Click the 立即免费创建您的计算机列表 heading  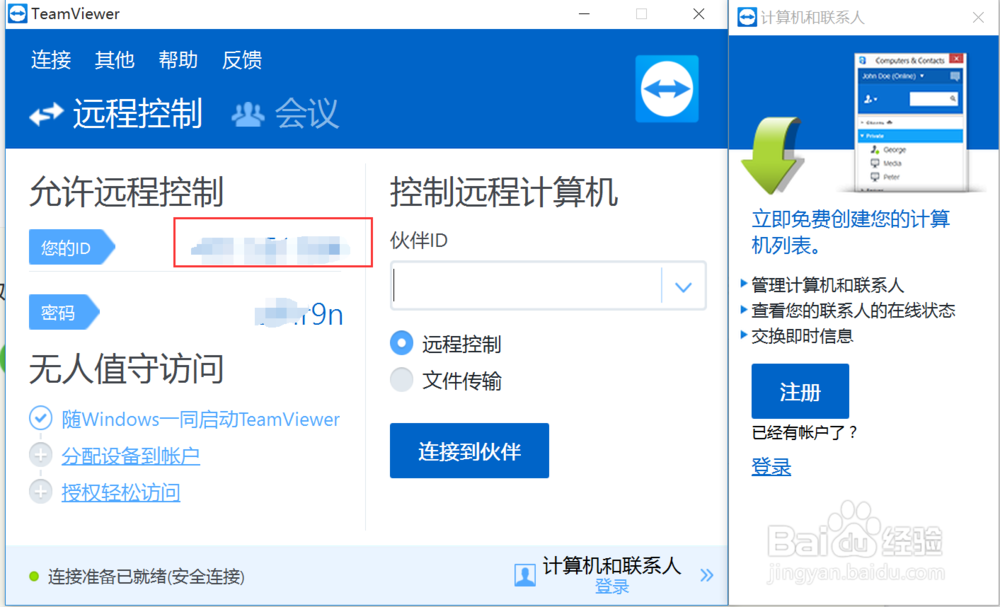click(x=851, y=231)
